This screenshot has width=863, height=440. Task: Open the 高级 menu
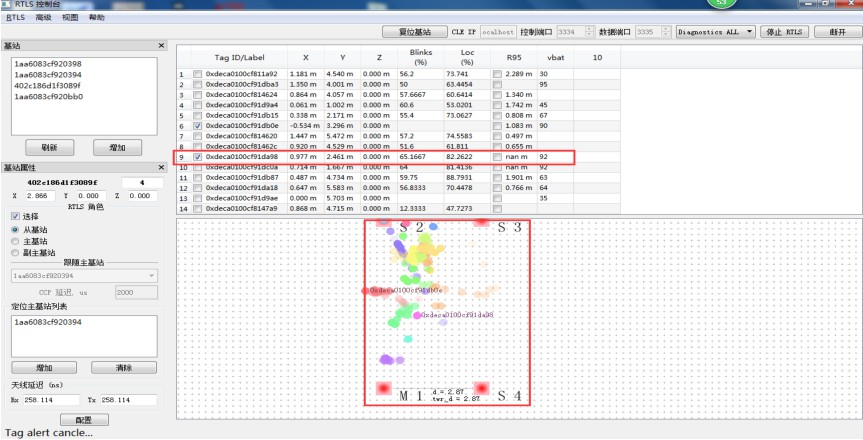pyautogui.click(x=43, y=18)
